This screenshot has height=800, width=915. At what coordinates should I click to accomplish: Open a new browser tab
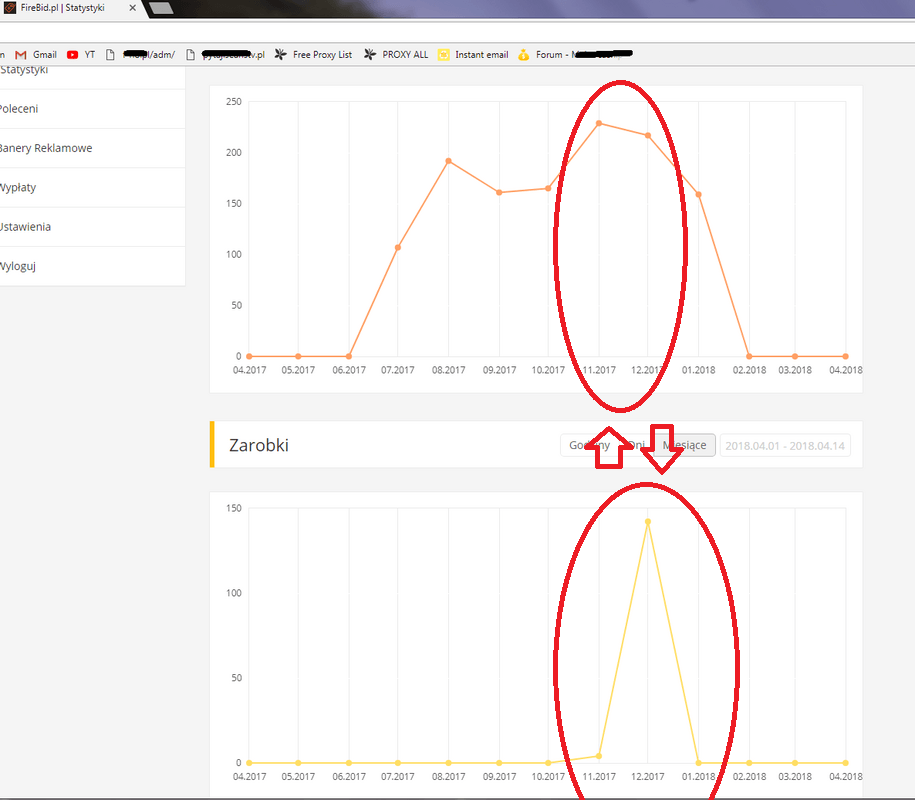tap(160, 8)
